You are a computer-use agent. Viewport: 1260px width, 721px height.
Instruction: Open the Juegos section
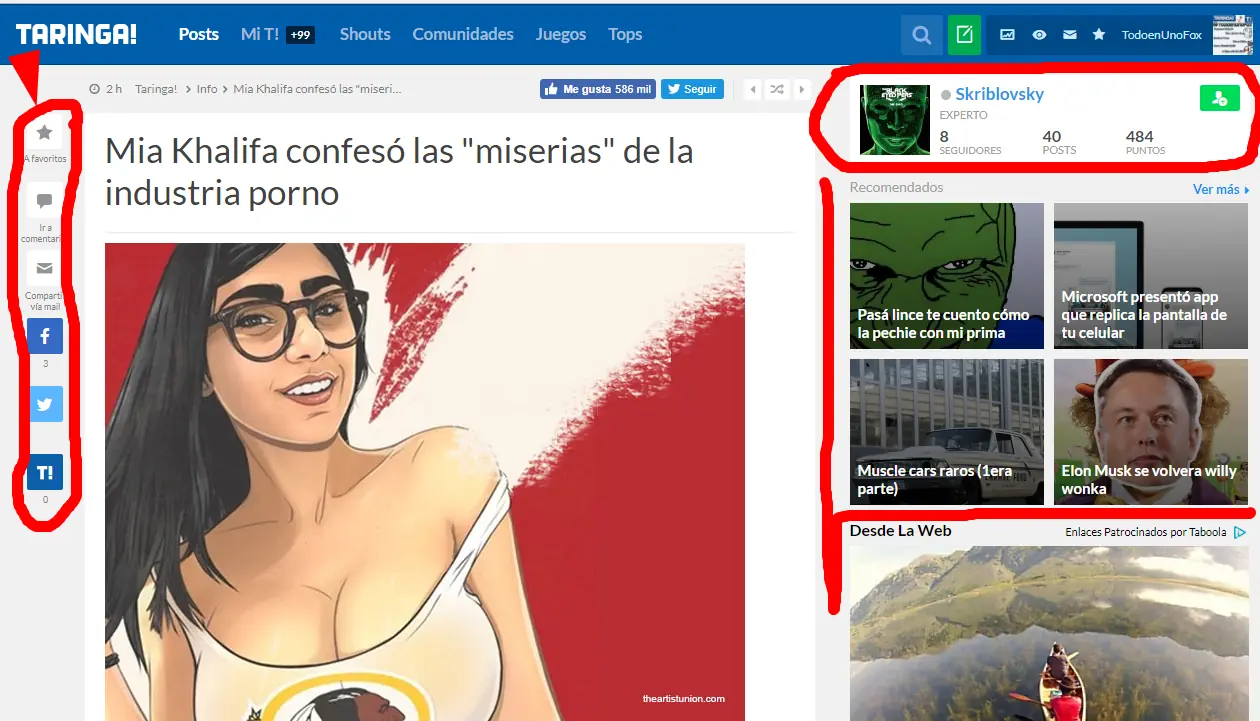(x=561, y=34)
